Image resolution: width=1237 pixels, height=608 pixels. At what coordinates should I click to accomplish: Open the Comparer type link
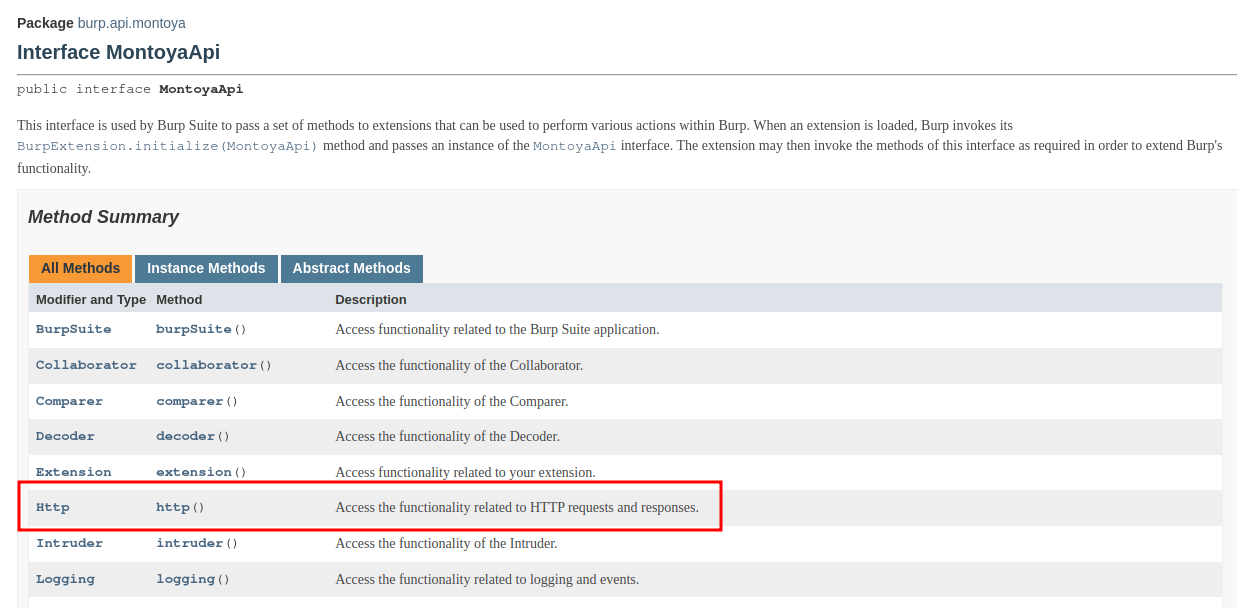69,401
